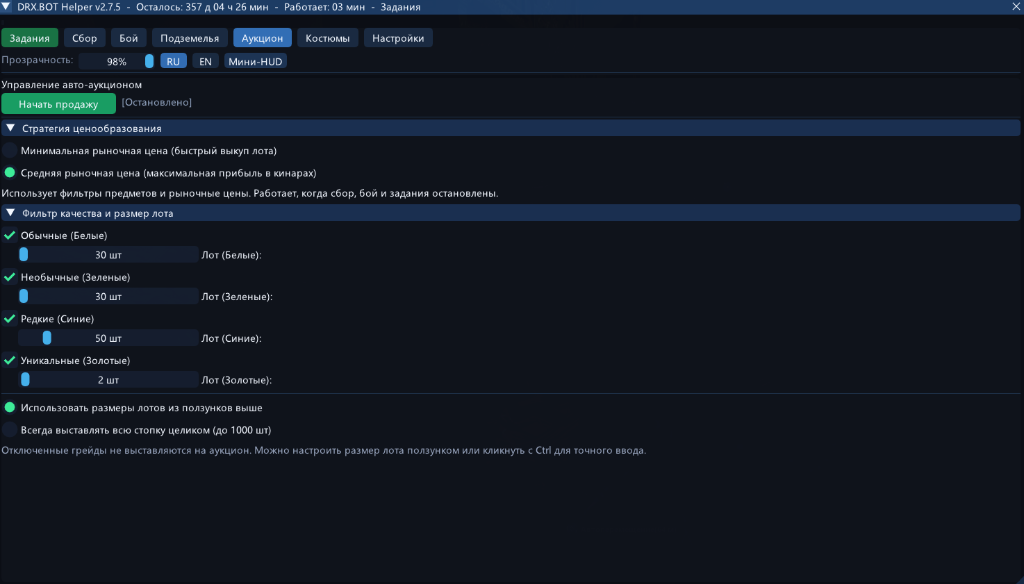Switch interface language to RU
This screenshot has width=1024, height=584.
(173, 61)
